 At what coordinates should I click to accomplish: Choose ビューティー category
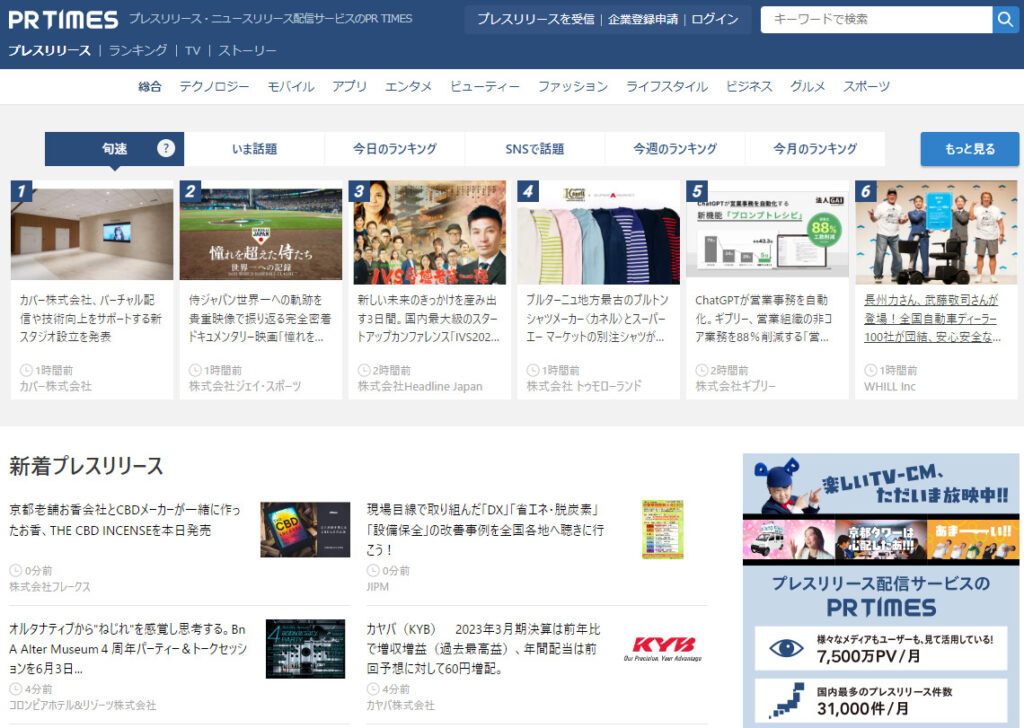click(x=485, y=86)
